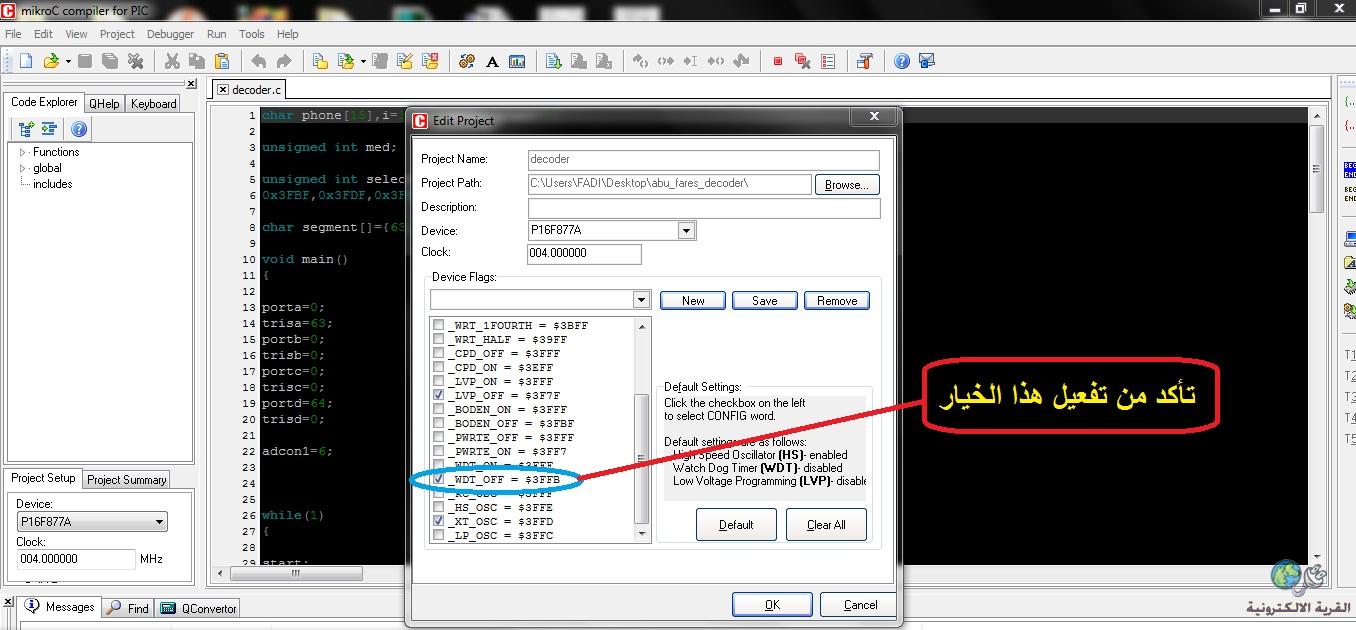Switch to the QHelp tab

[105, 103]
